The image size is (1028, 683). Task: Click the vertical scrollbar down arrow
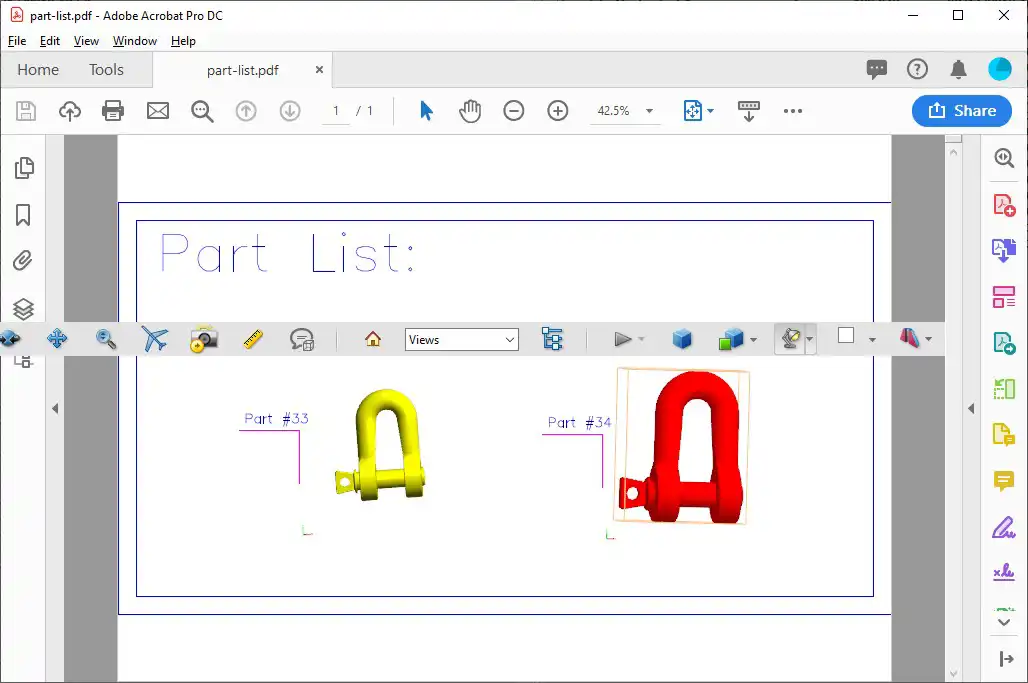(953, 674)
